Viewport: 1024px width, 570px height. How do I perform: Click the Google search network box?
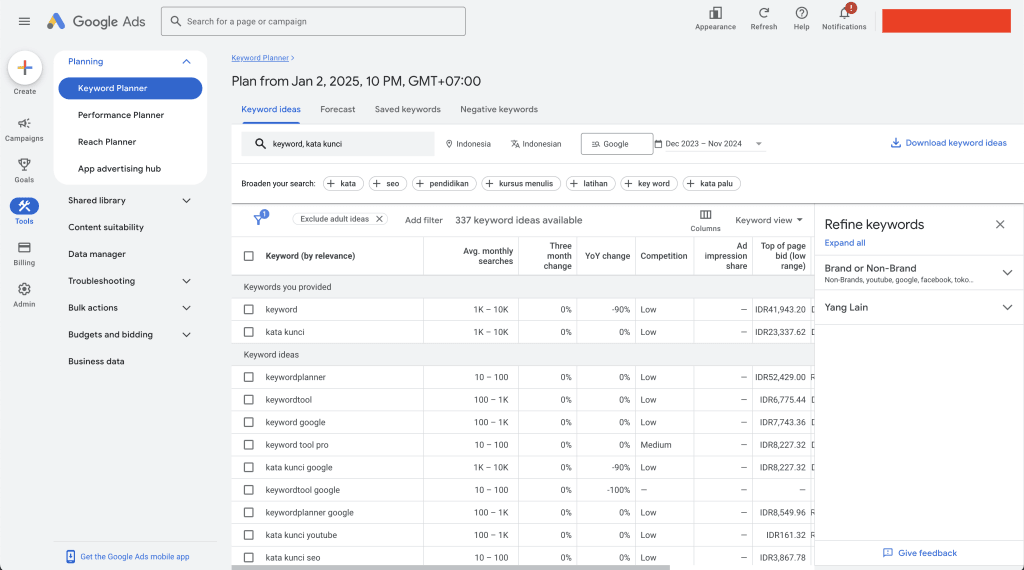point(616,144)
